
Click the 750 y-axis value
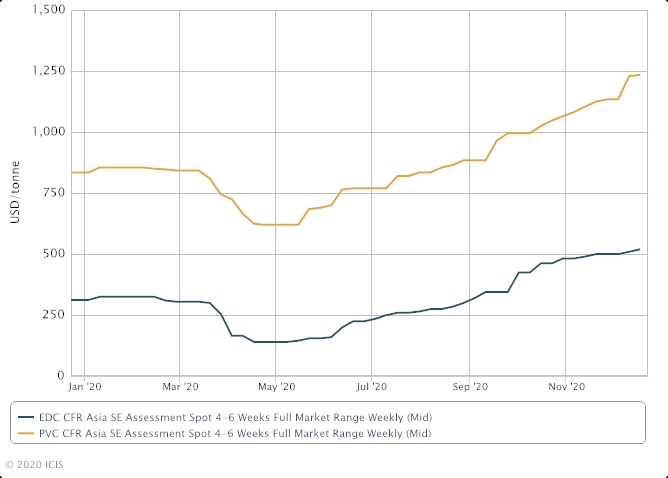(x=55, y=193)
